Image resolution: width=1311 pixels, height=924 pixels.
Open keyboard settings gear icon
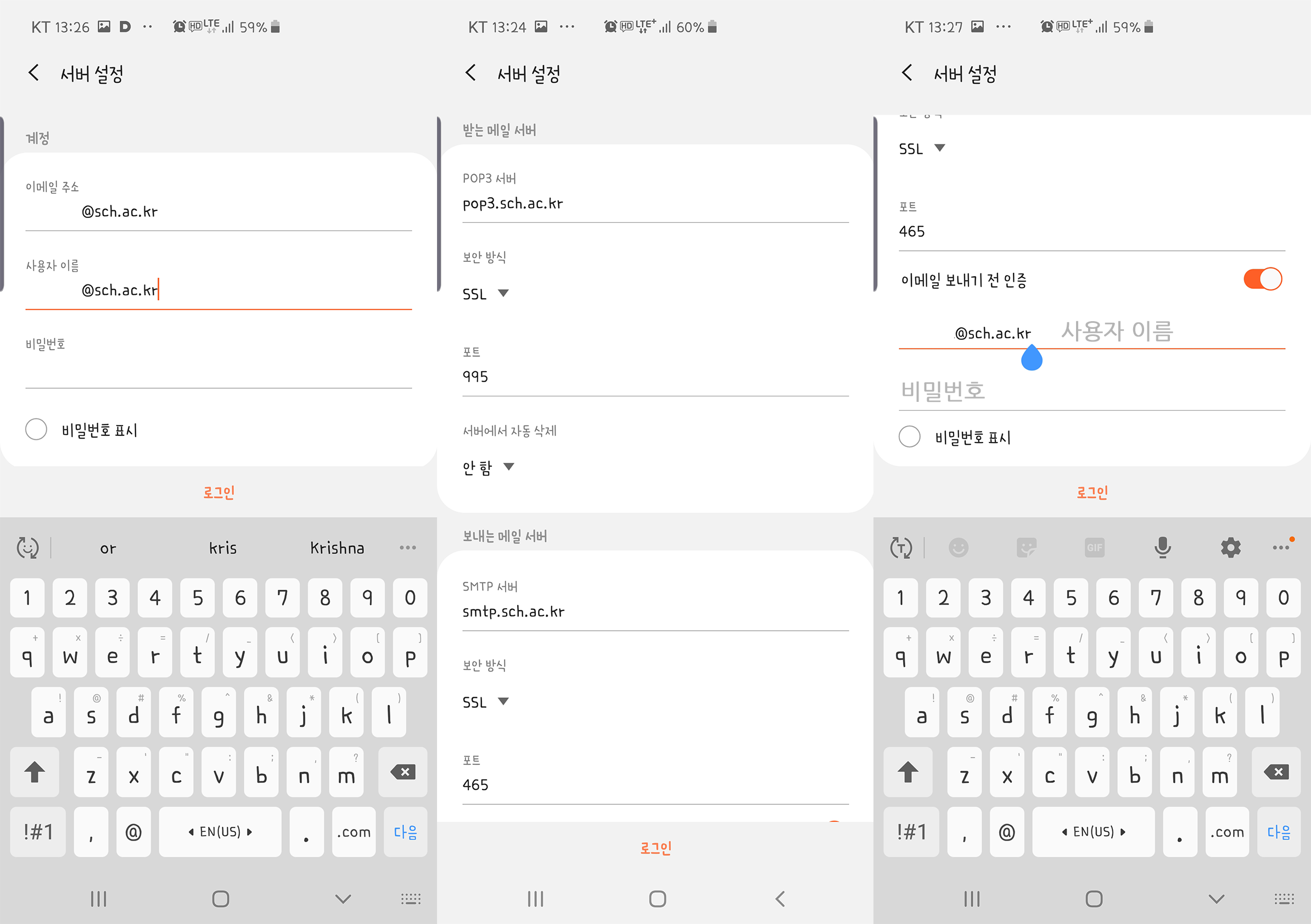[1230, 547]
